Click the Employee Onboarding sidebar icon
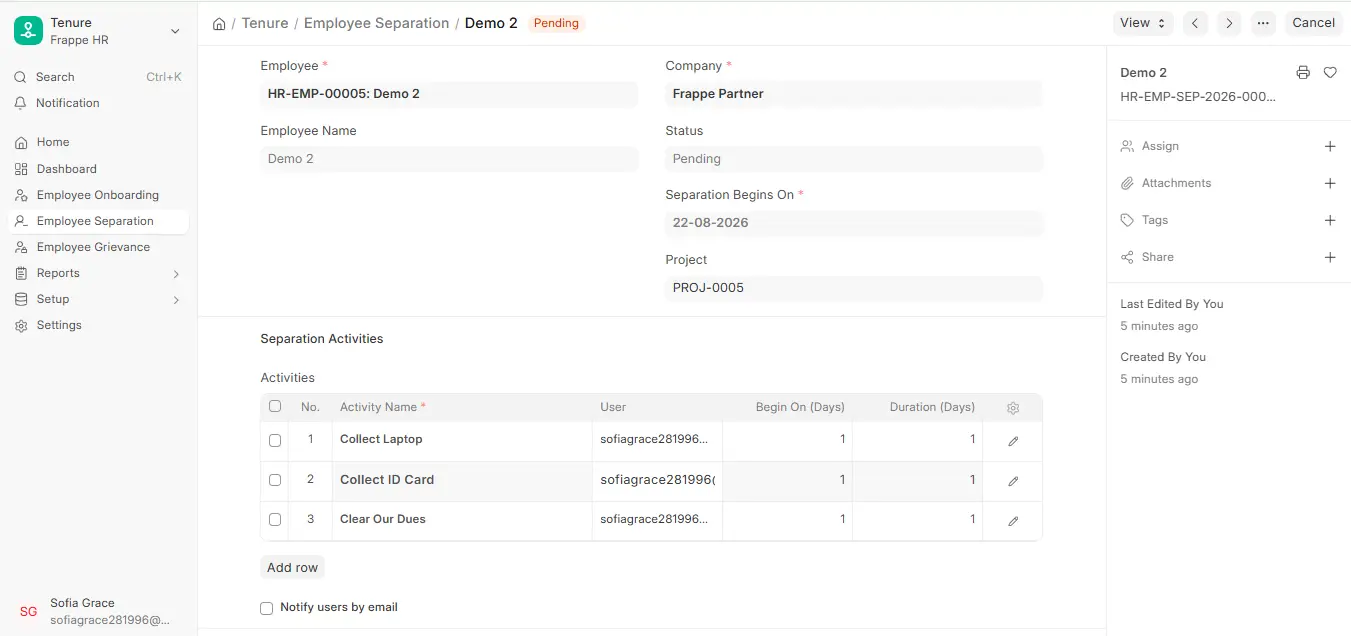 (x=21, y=195)
